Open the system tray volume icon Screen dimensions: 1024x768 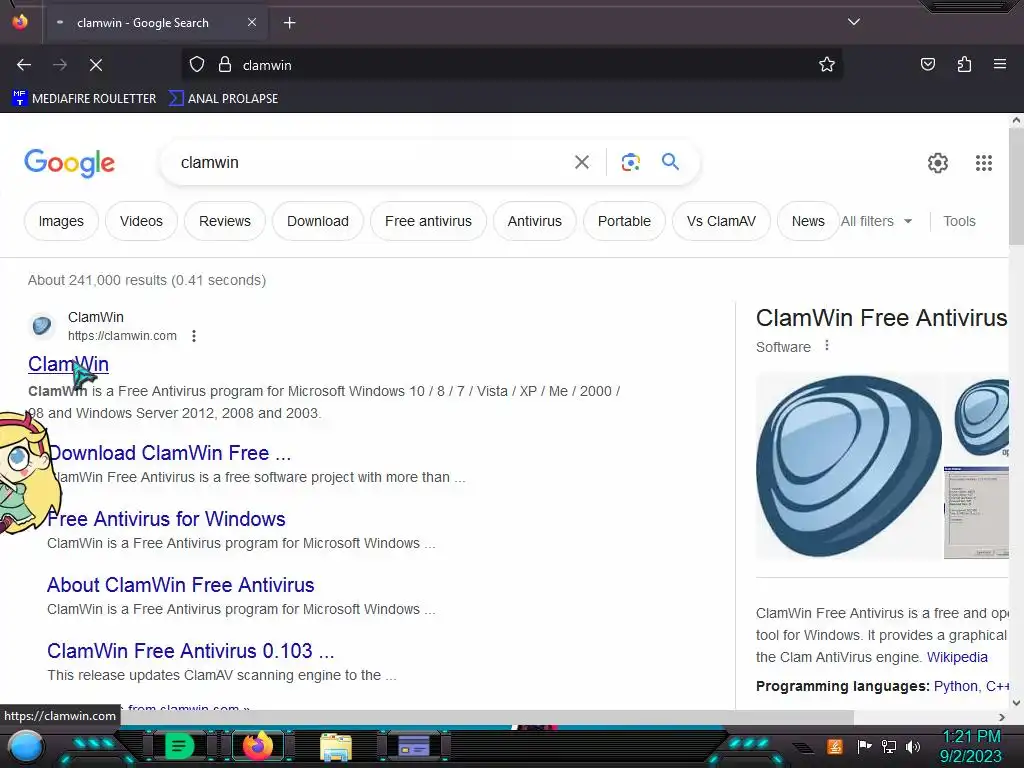click(x=912, y=746)
